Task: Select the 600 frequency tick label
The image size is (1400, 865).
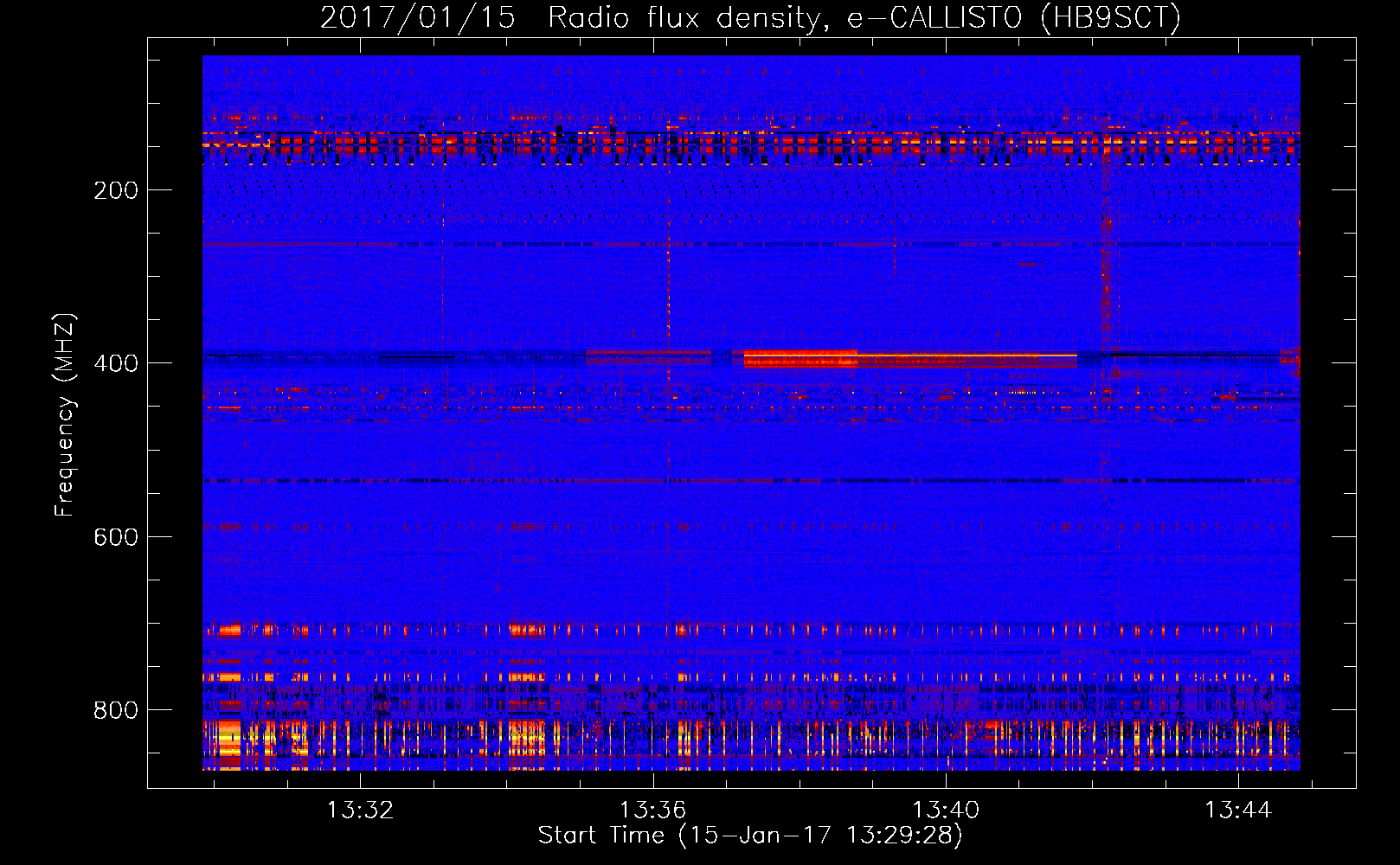Action: (116, 537)
